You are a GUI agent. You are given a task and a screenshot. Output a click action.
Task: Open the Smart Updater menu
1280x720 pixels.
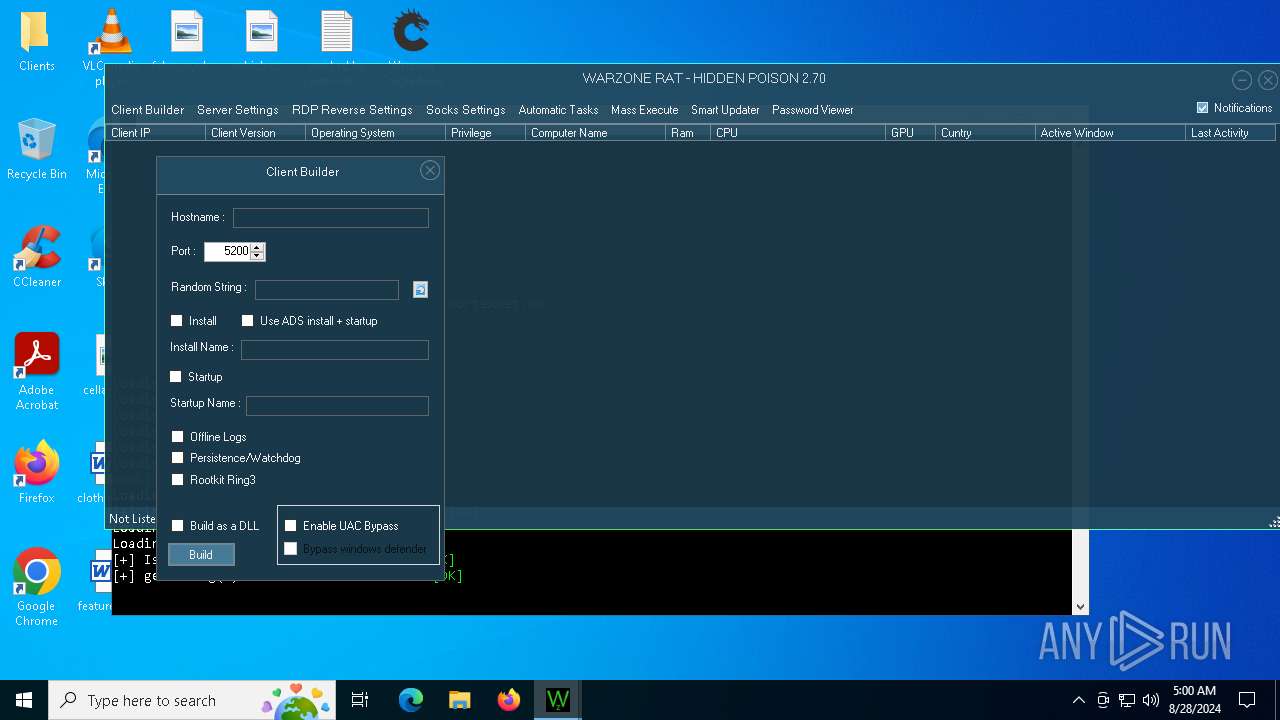pyautogui.click(x=725, y=110)
